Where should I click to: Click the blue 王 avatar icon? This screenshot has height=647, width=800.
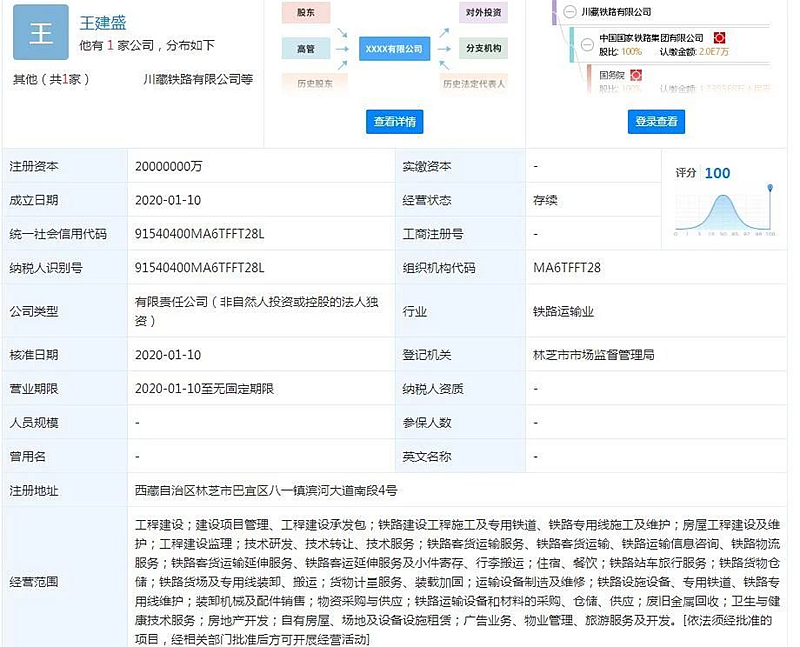point(41,33)
